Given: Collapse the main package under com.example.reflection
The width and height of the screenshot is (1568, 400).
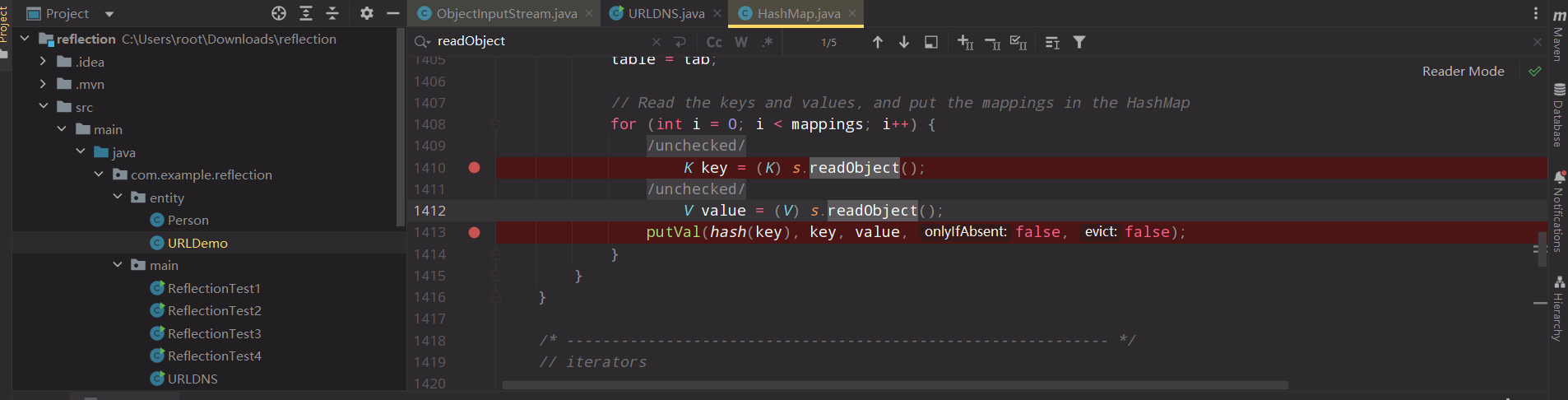Looking at the screenshot, I should click(118, 265).
